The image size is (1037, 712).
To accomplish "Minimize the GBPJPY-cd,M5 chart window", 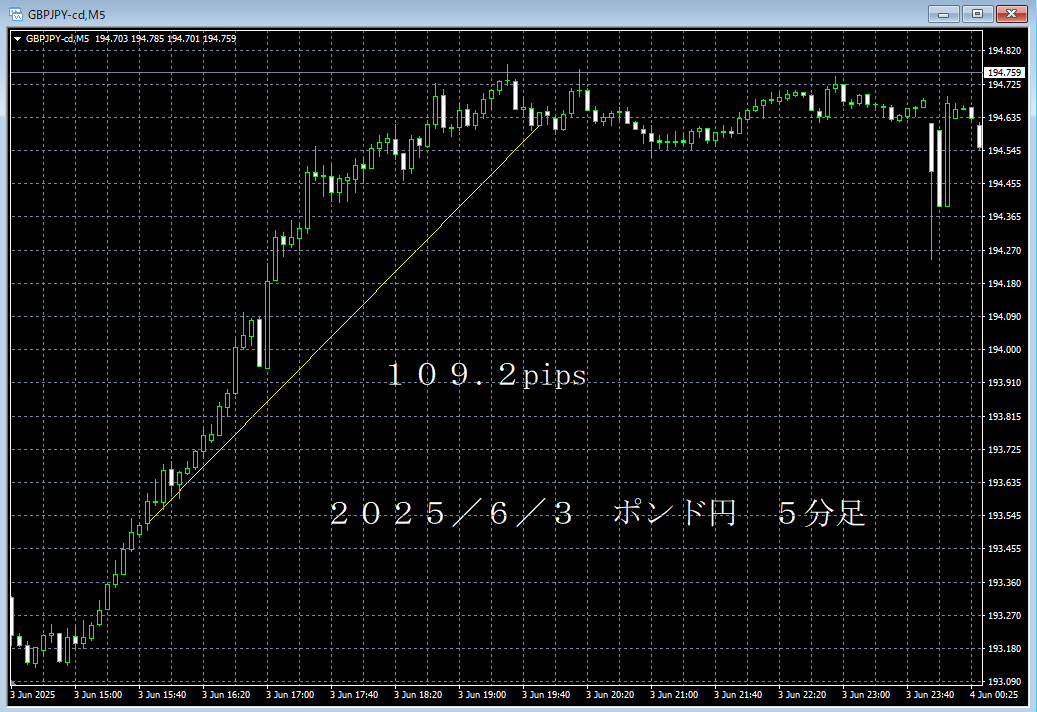I will point(944,14).
